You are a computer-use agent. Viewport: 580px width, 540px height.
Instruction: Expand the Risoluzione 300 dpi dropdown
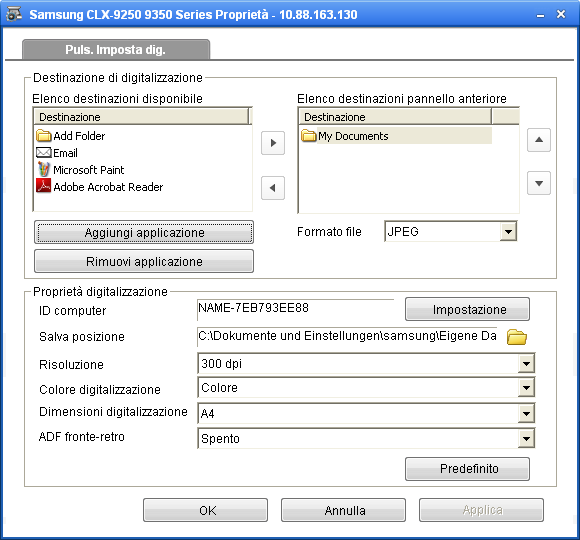pyautogui.click(x=526, y=364)
